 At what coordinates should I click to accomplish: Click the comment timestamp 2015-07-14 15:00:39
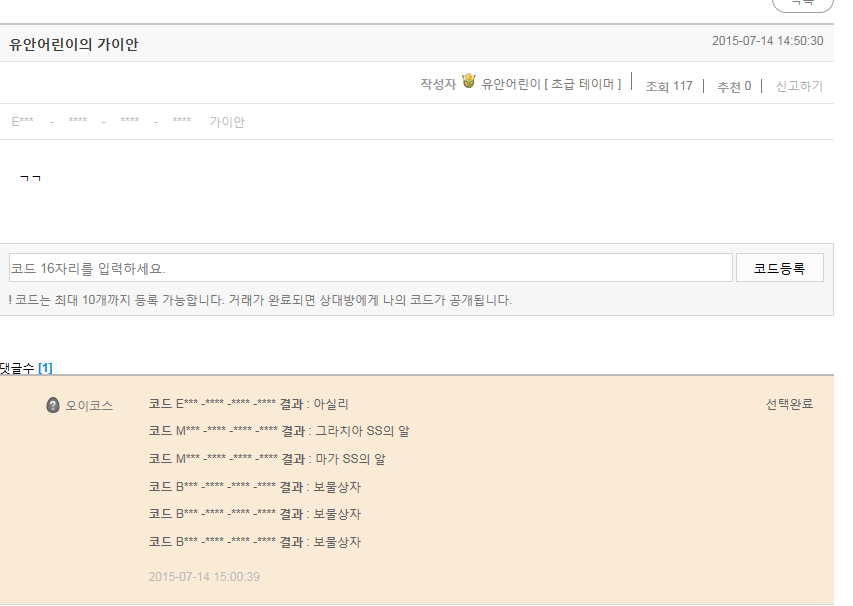(204, 577)
